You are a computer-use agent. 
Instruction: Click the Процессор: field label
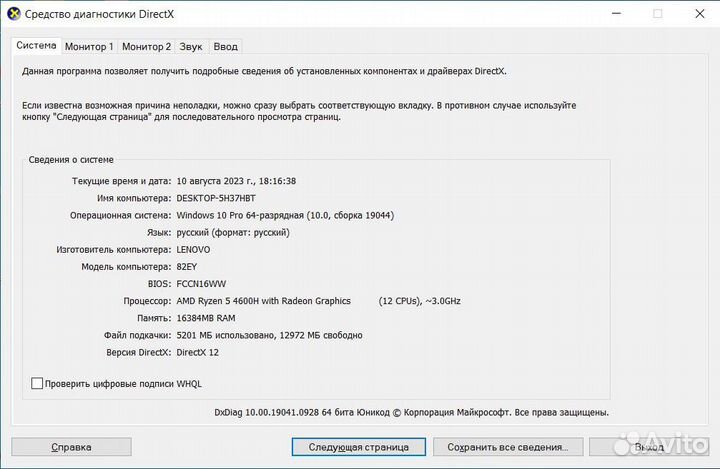click(147, 301)
